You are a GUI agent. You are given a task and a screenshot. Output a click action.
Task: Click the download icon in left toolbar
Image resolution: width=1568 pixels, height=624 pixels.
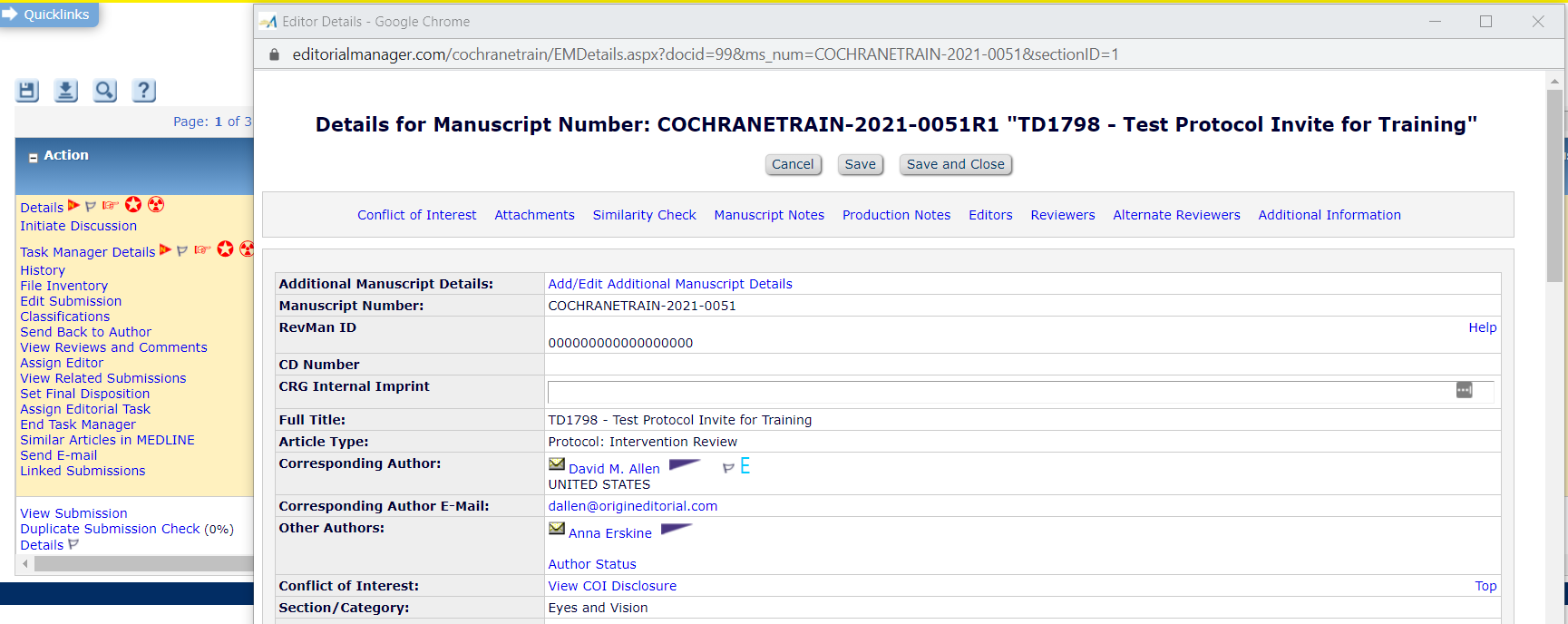(66, 91)
